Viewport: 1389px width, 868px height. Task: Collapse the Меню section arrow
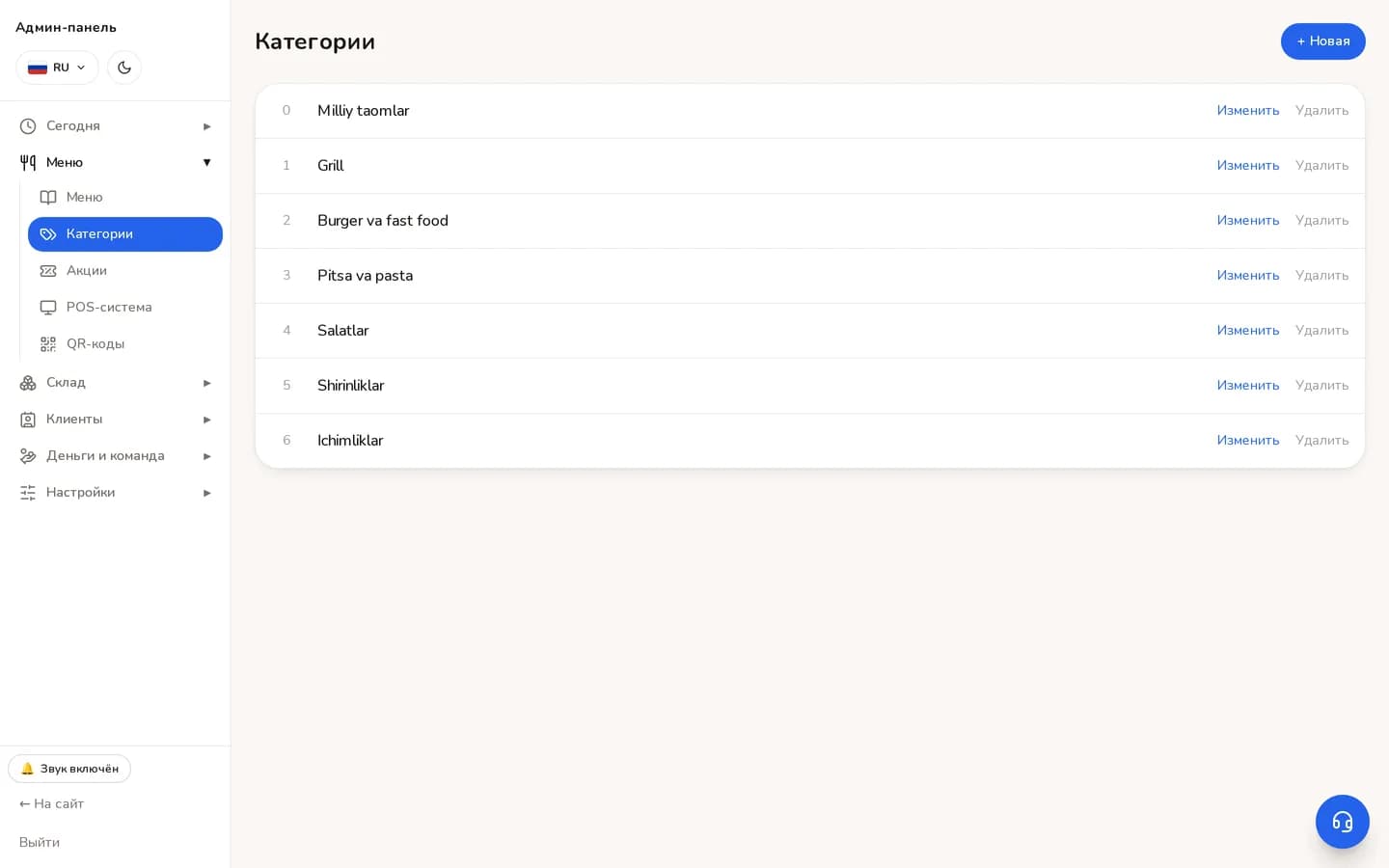coord(206,163)
